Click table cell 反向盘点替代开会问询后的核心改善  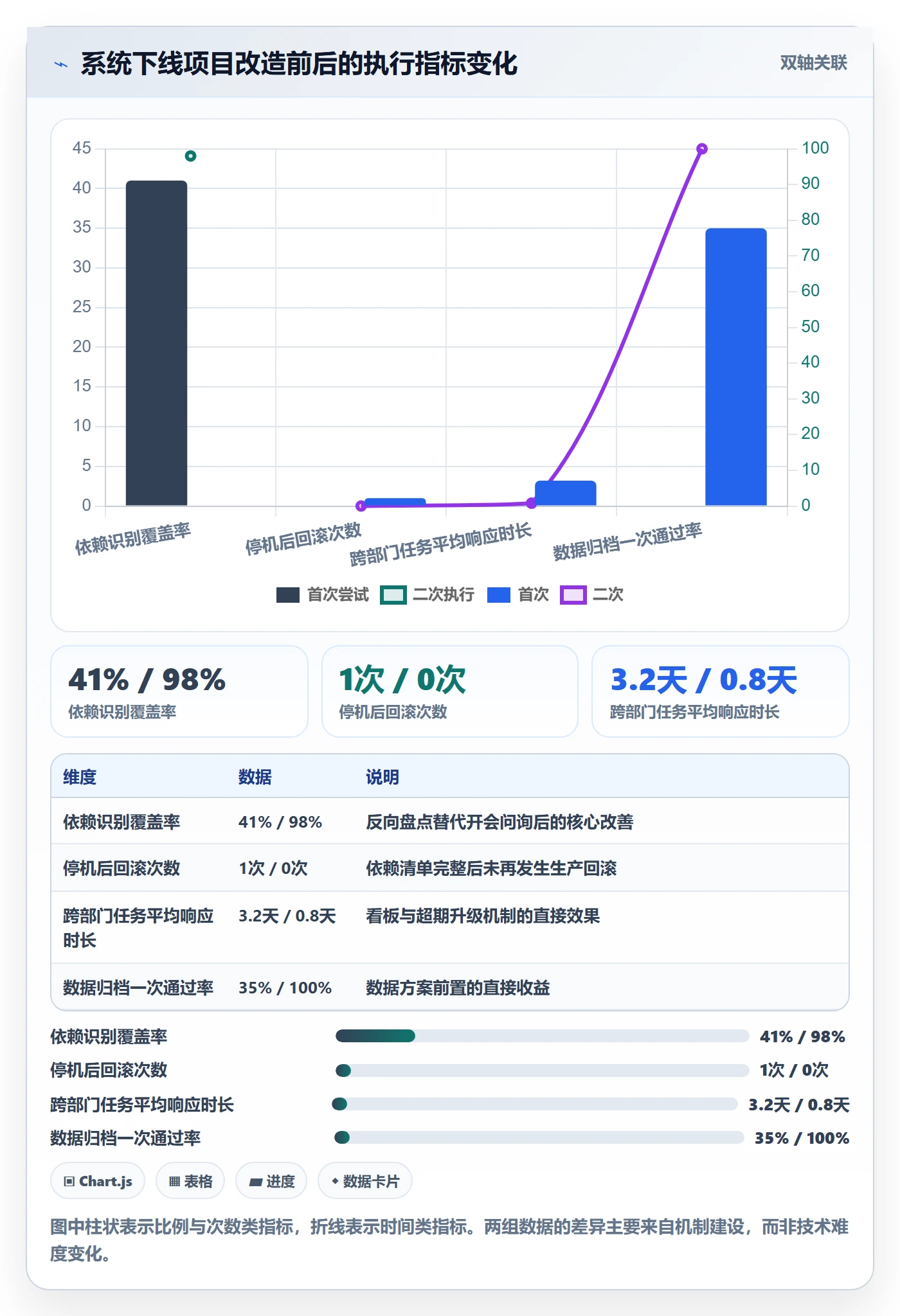click(500, 822)
